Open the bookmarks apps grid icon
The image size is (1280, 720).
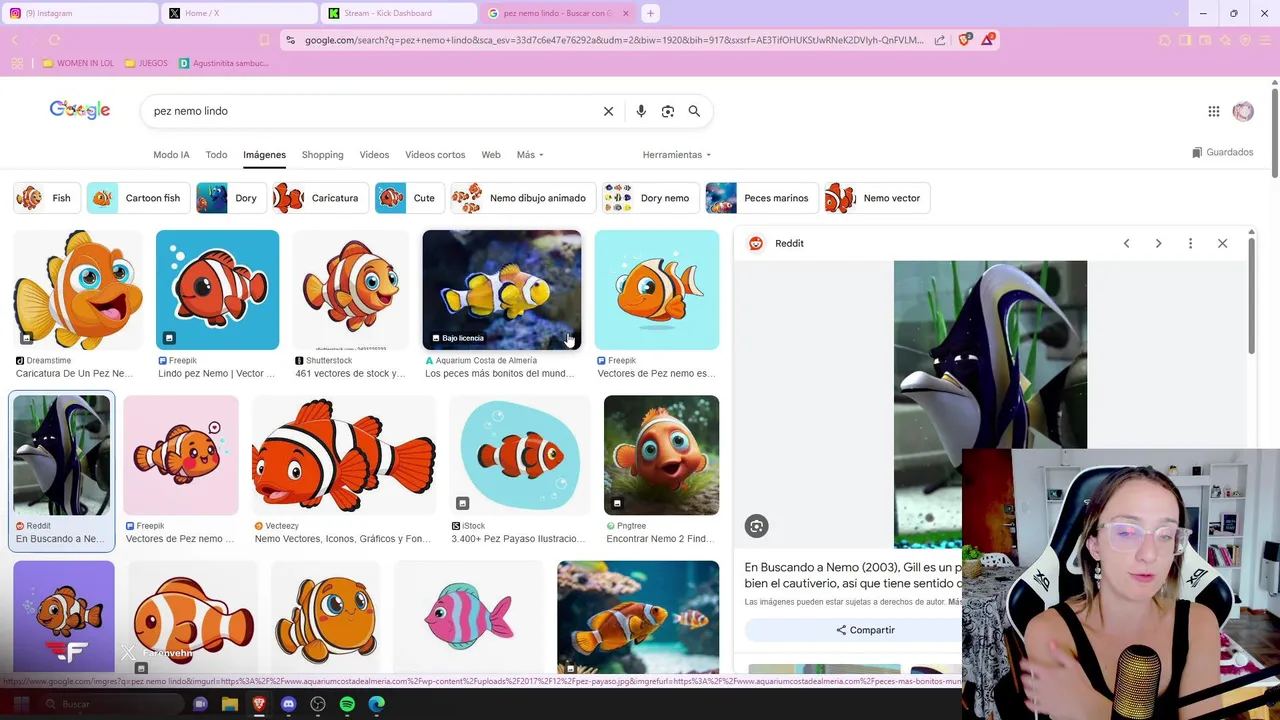pyautogui.click(x=17, y=63)
